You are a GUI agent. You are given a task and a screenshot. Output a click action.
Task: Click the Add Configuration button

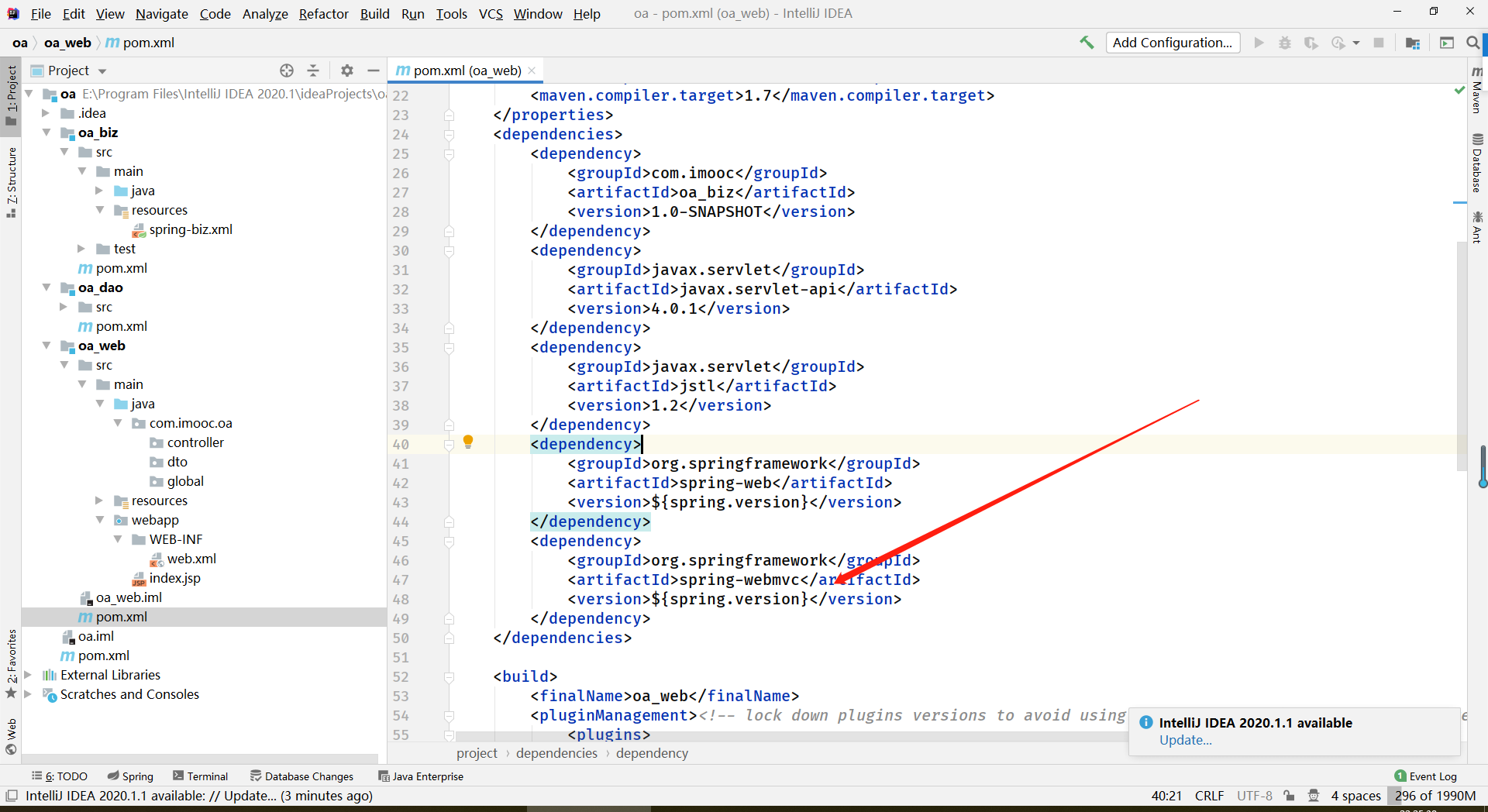[x=1173, y=43]
